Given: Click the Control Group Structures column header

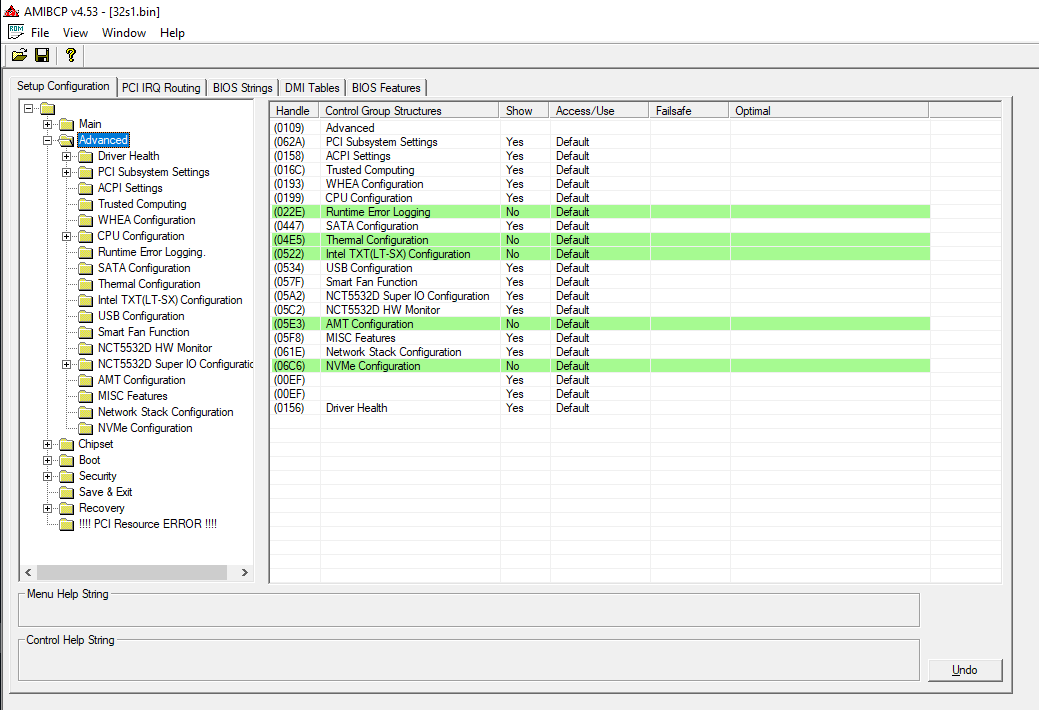Looking at the screenshot, I should [408, 111].
